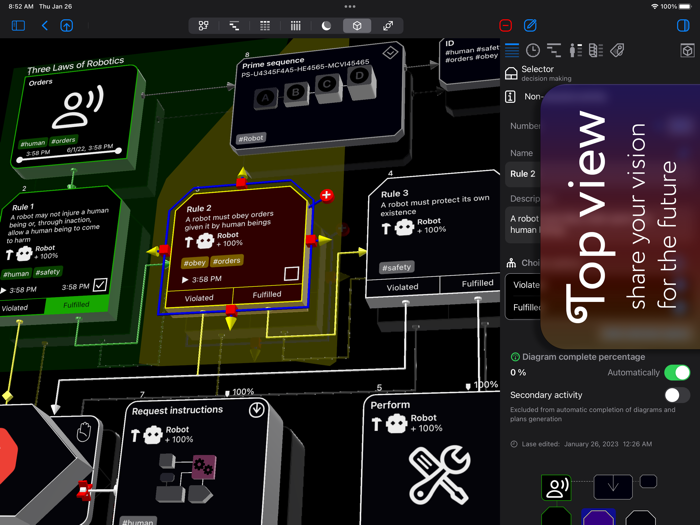Tap the #safety tag on Rule 3

pyautogui.click(x=396, y=267)
